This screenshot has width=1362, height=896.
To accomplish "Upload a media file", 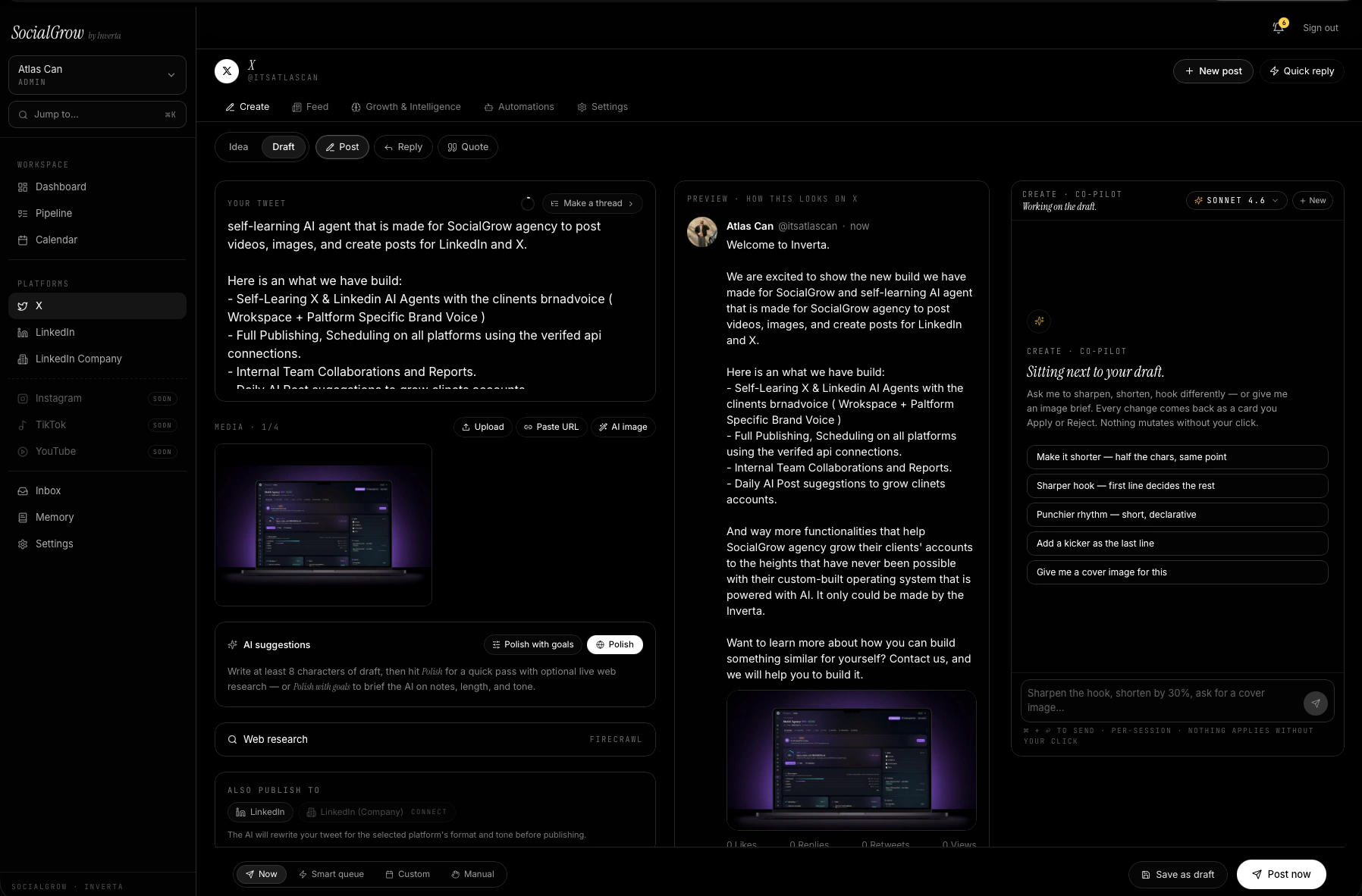I will [483, 427].
